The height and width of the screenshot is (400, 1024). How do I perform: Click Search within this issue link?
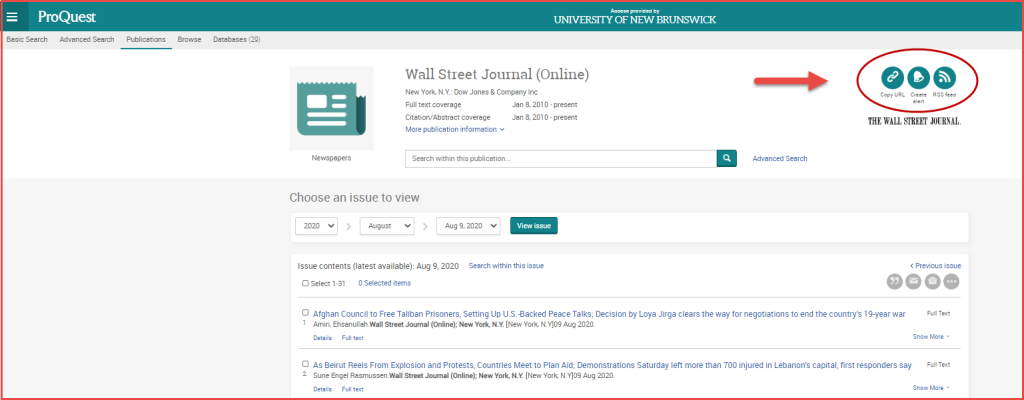[506, 266]
